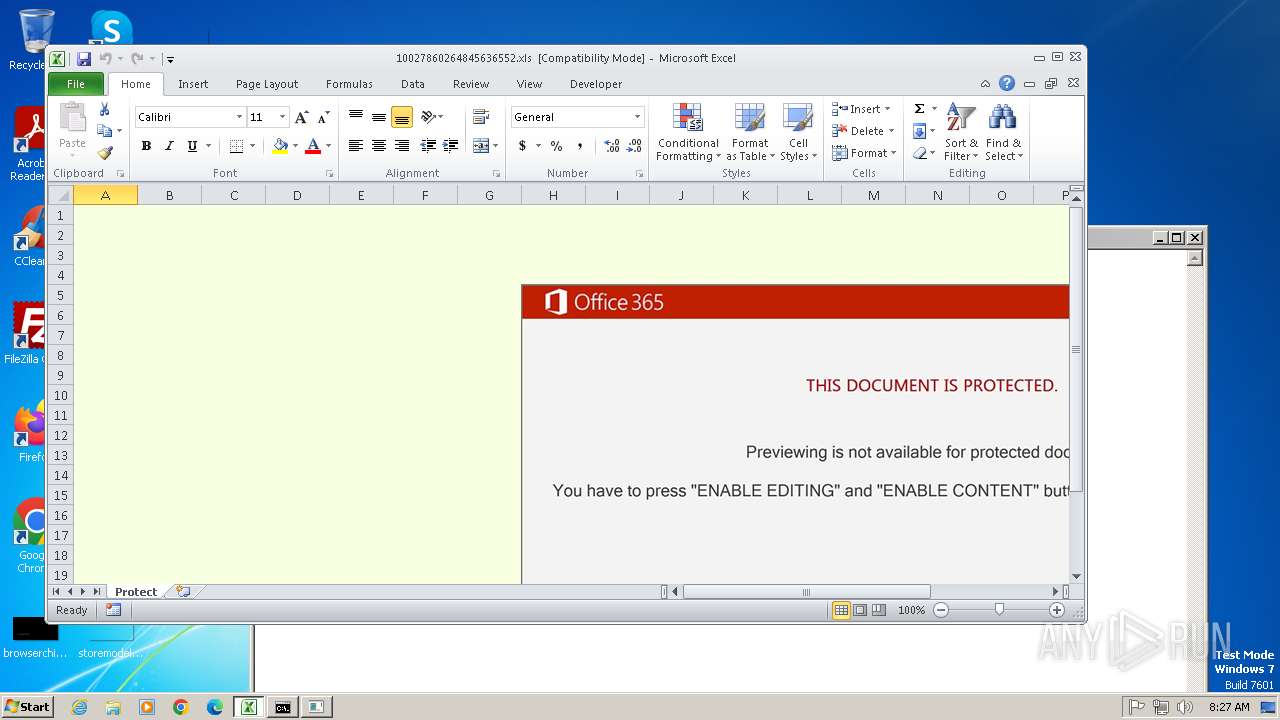Select the Protect sheet tab

136,592
